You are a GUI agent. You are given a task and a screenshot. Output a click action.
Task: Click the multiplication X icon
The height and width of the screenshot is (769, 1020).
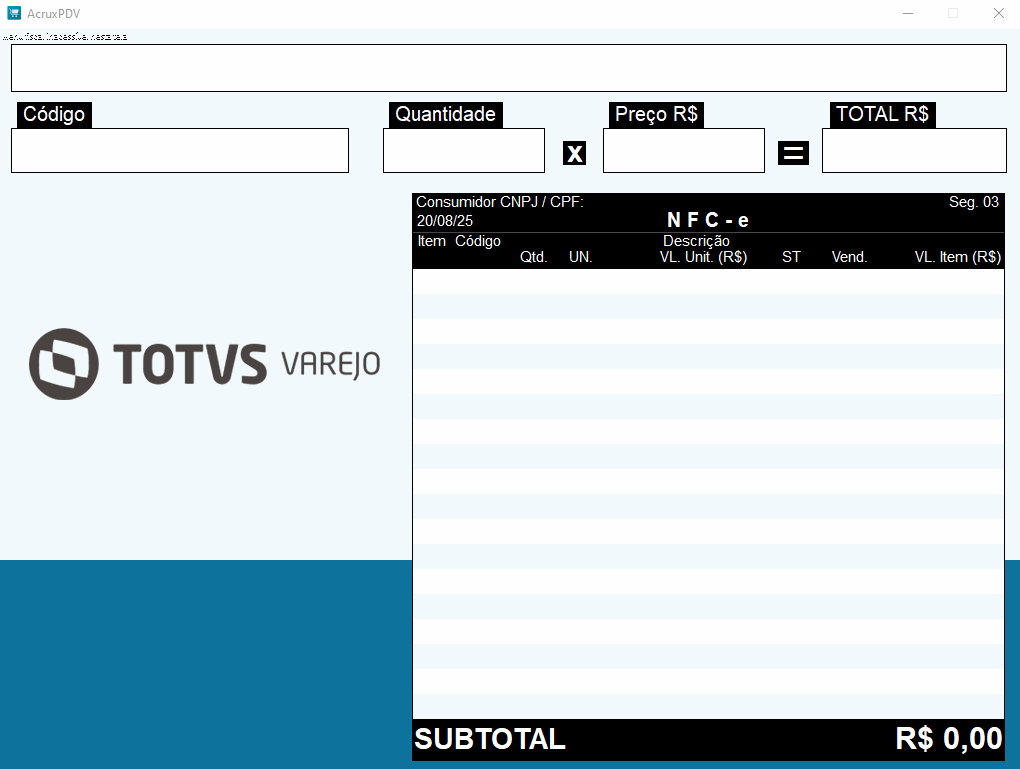574,154
